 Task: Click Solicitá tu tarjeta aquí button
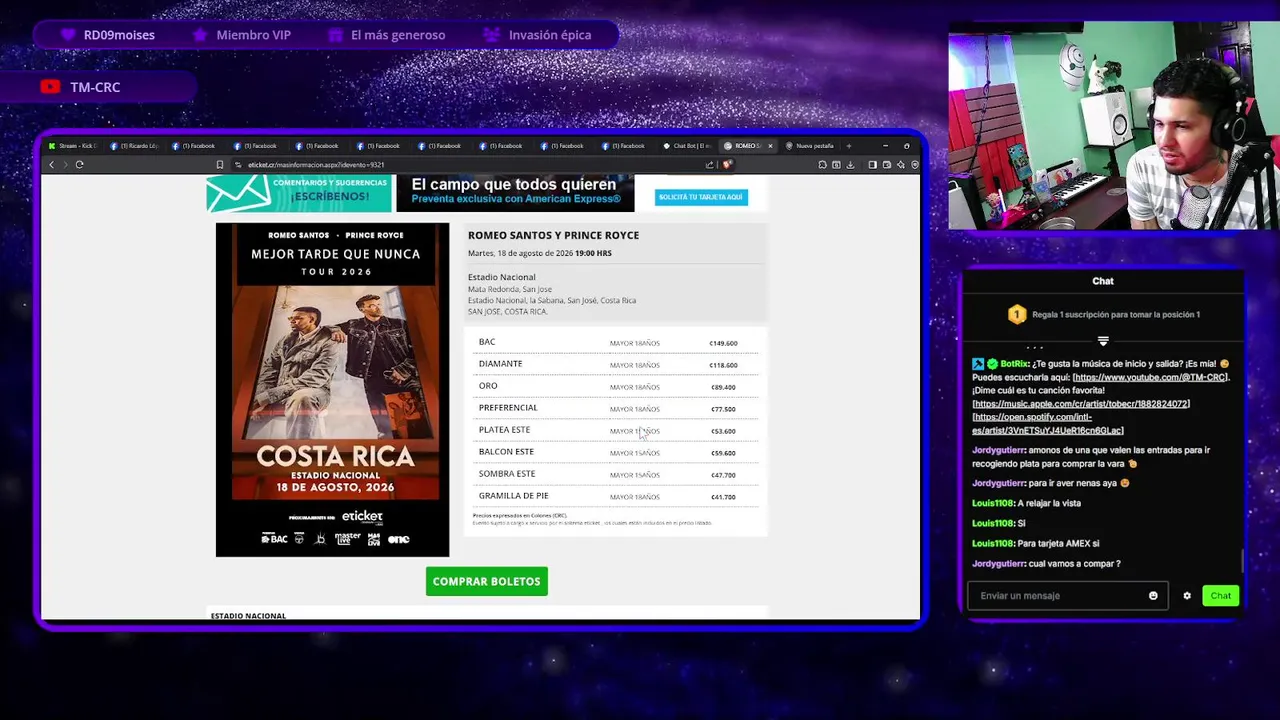pos(701,197)
